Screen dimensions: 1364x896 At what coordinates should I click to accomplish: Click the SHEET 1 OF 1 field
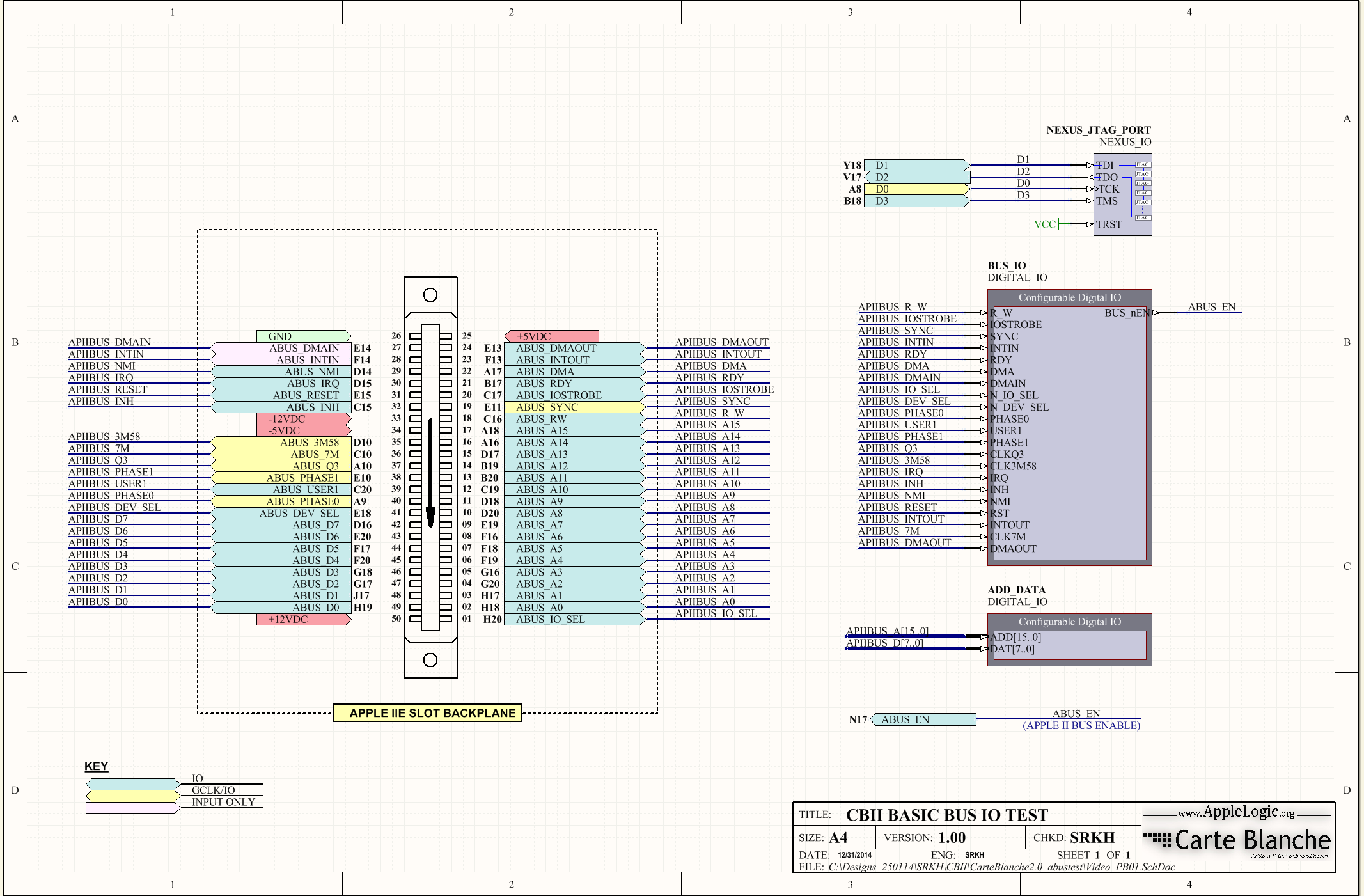1094,855
